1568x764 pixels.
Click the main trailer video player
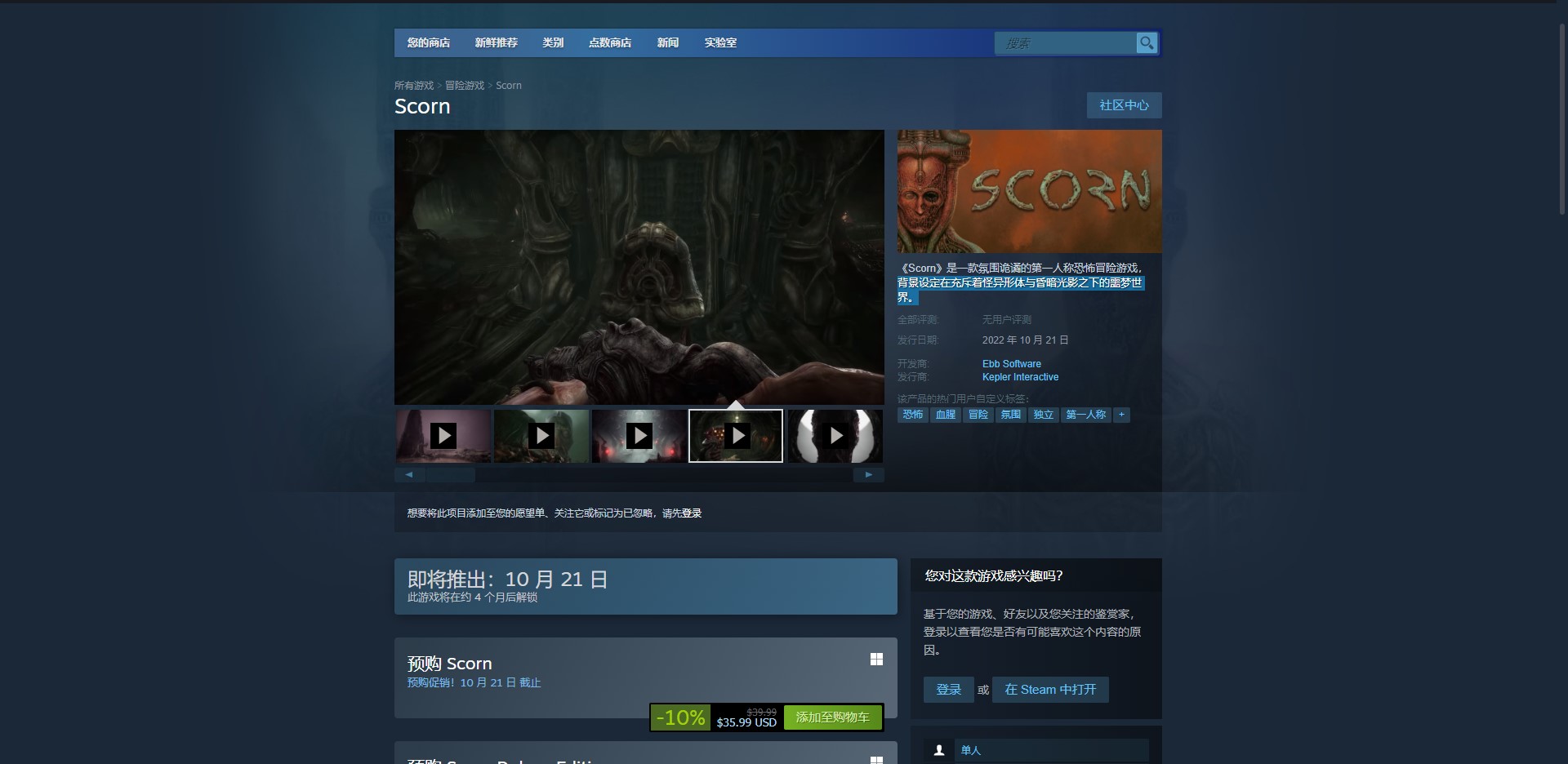point(639,267)
